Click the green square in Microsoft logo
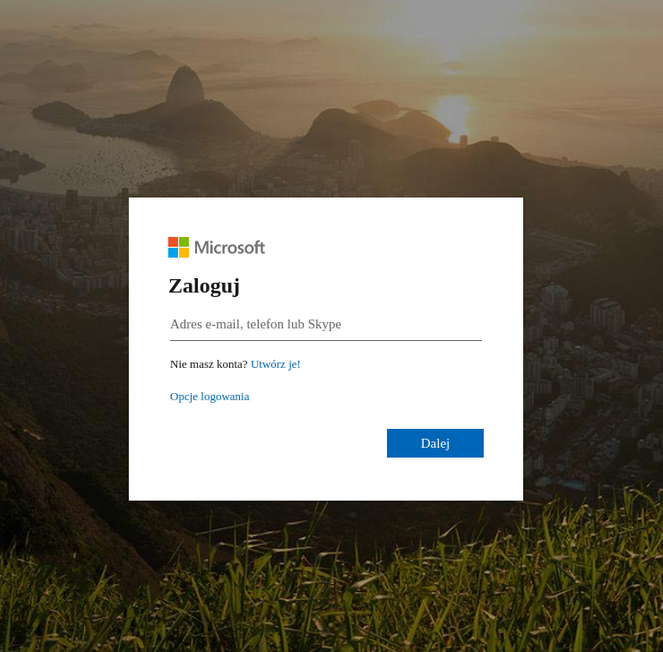The height and width of the screenshot is (652, 663). [184, 242]
